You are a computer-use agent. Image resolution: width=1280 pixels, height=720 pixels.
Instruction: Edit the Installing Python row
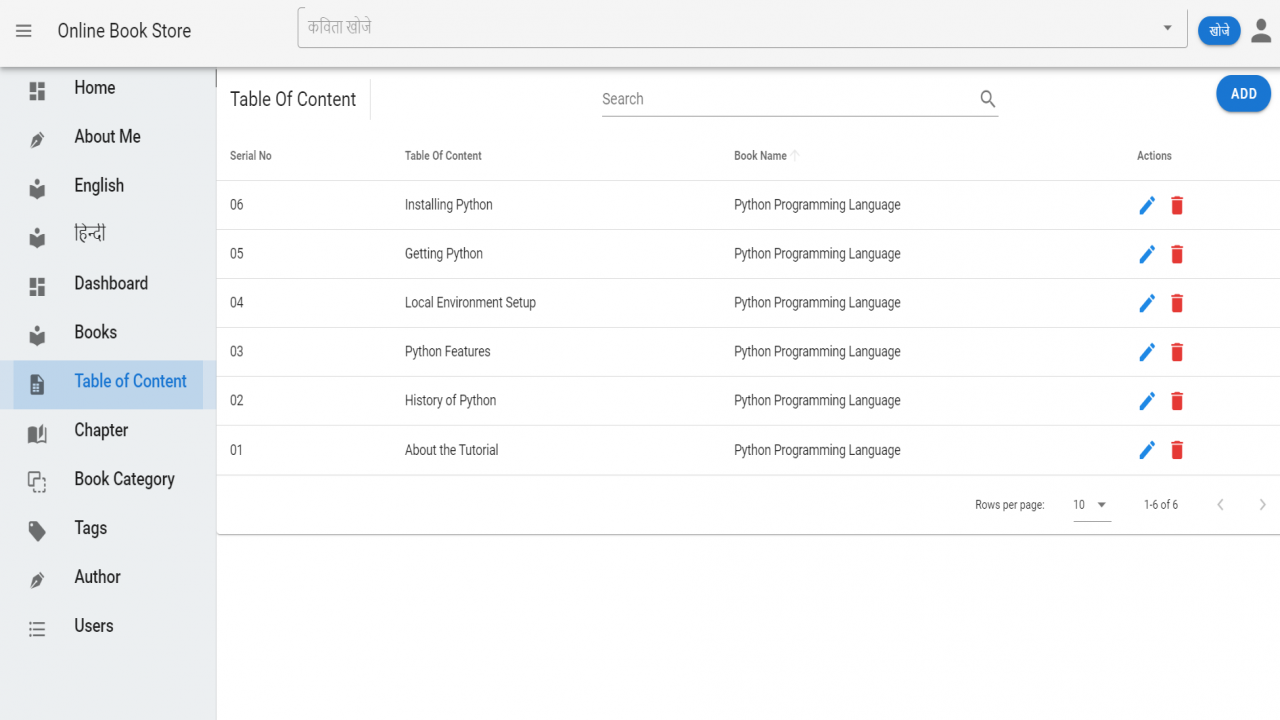pos(1147,205)
